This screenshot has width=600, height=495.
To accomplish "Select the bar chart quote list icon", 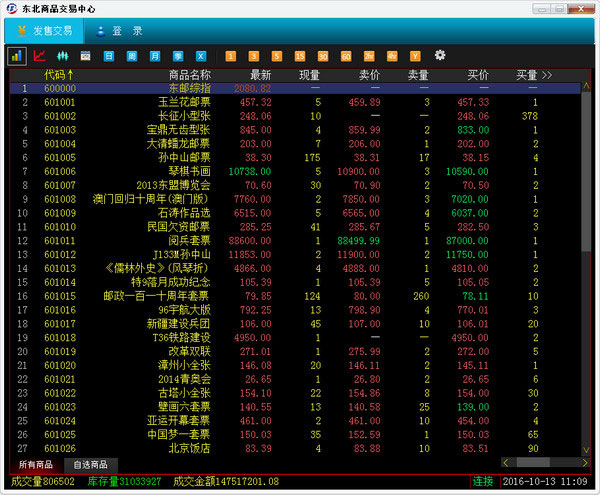I will pyautogui.click(x=16, y=57).
